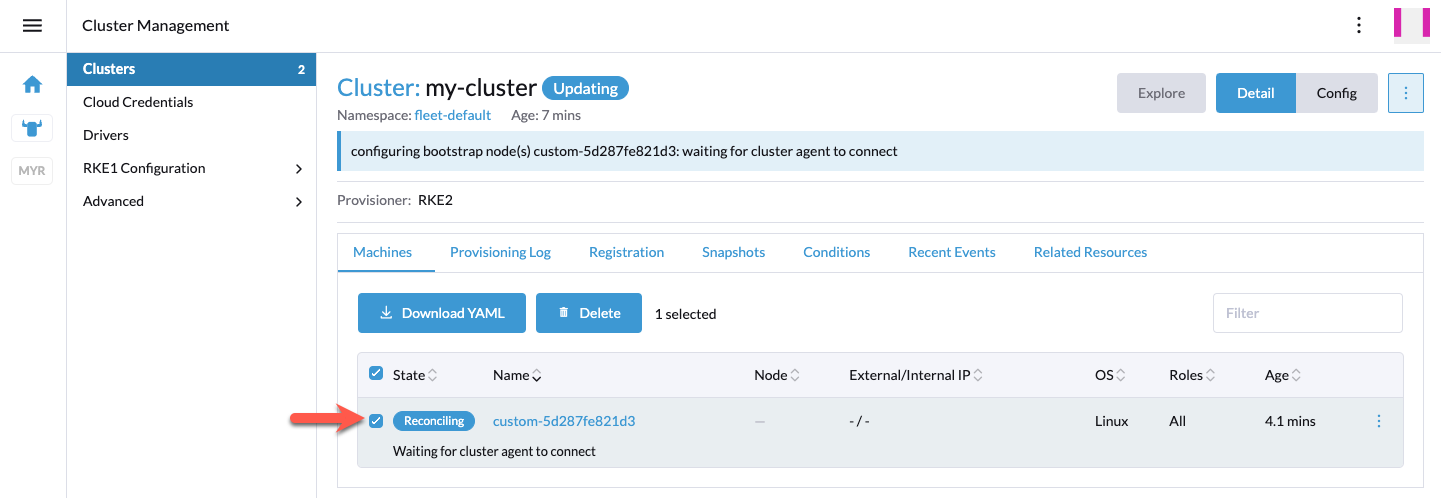
Task: Sort machines by Name column
Action: click(517, 375)
